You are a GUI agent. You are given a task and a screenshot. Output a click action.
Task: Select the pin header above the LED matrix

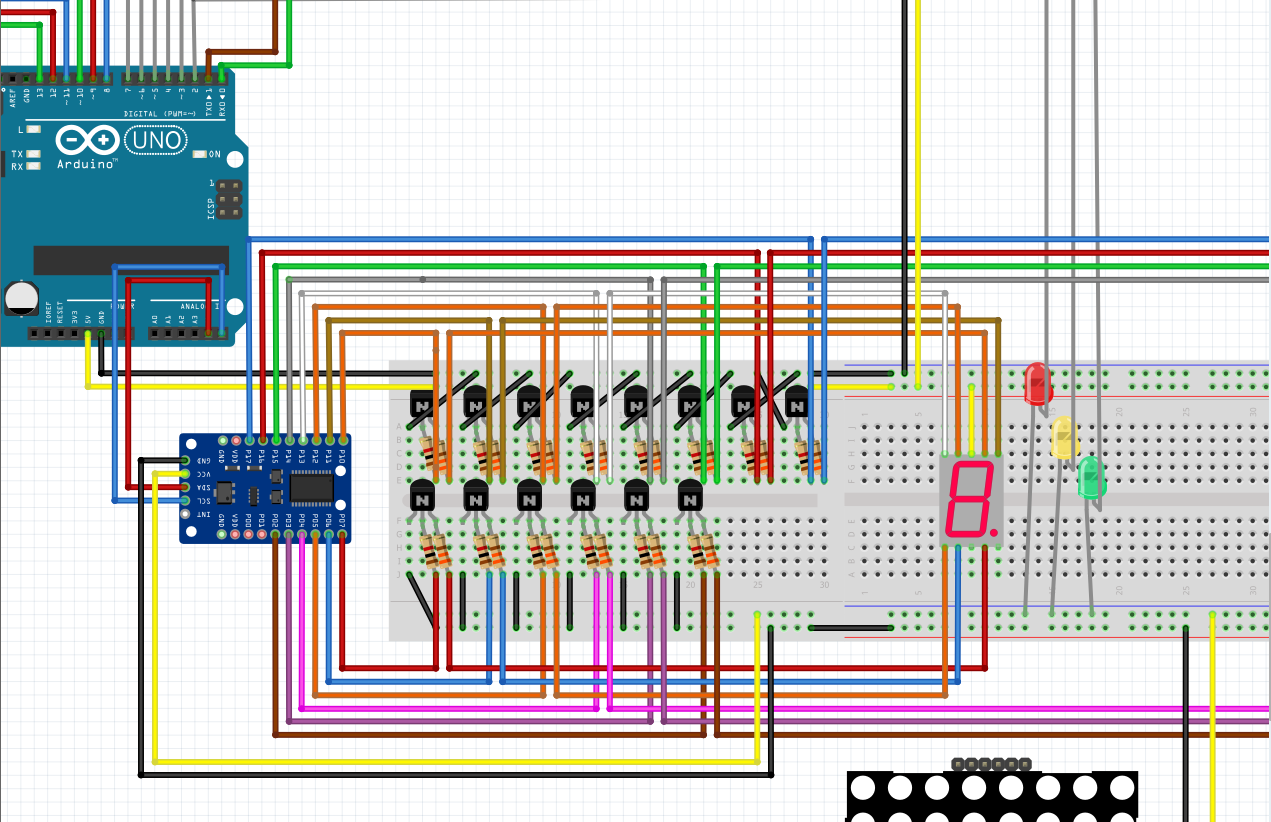click(990, 766)
